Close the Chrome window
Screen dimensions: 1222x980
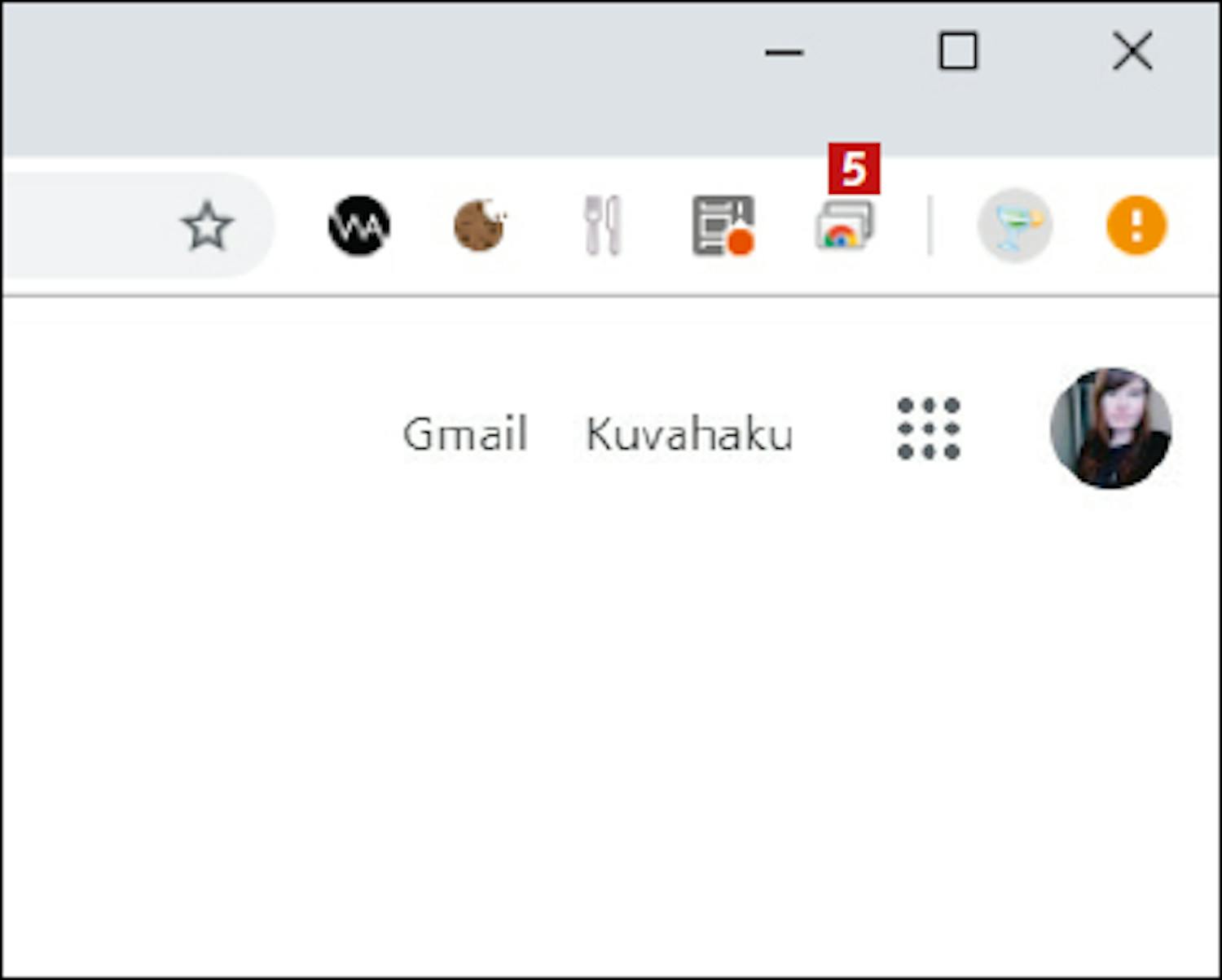coord(1132,52)
